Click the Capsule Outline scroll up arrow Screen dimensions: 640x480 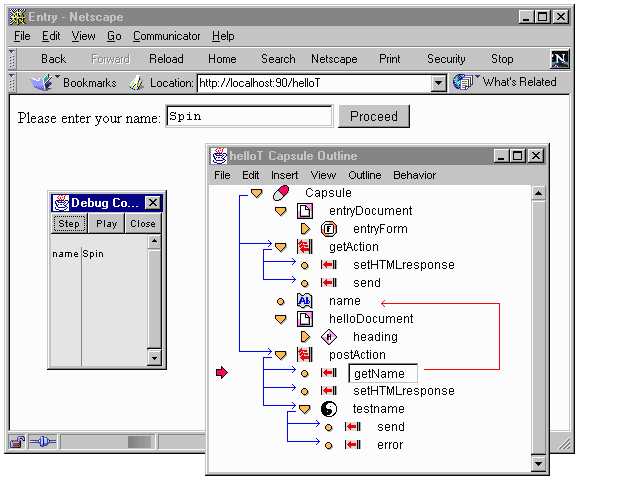539,193
